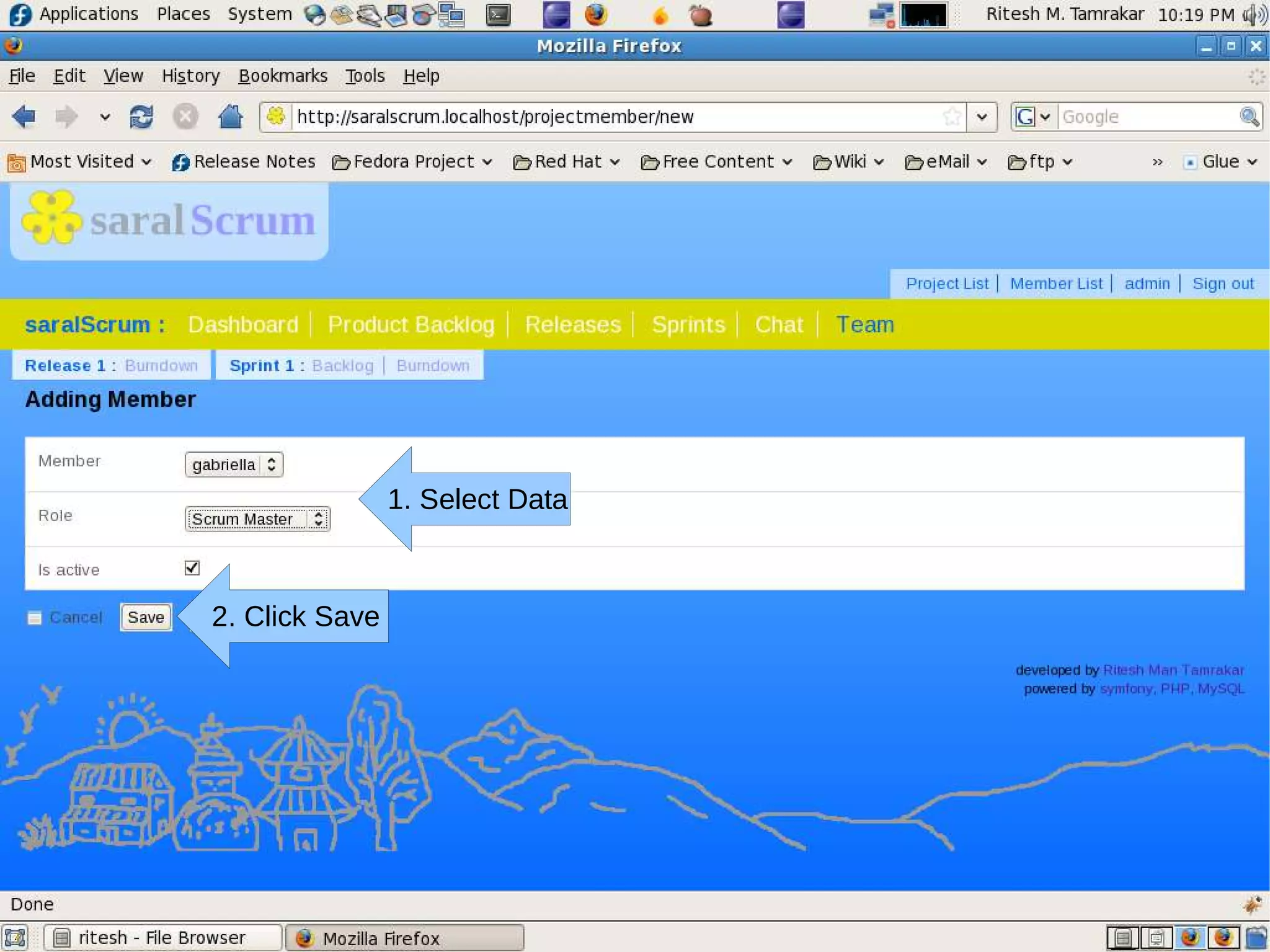This screenshot has height=952, width=1270.
Task: Click the Stop loading icon
Action: tap(185, 117)
